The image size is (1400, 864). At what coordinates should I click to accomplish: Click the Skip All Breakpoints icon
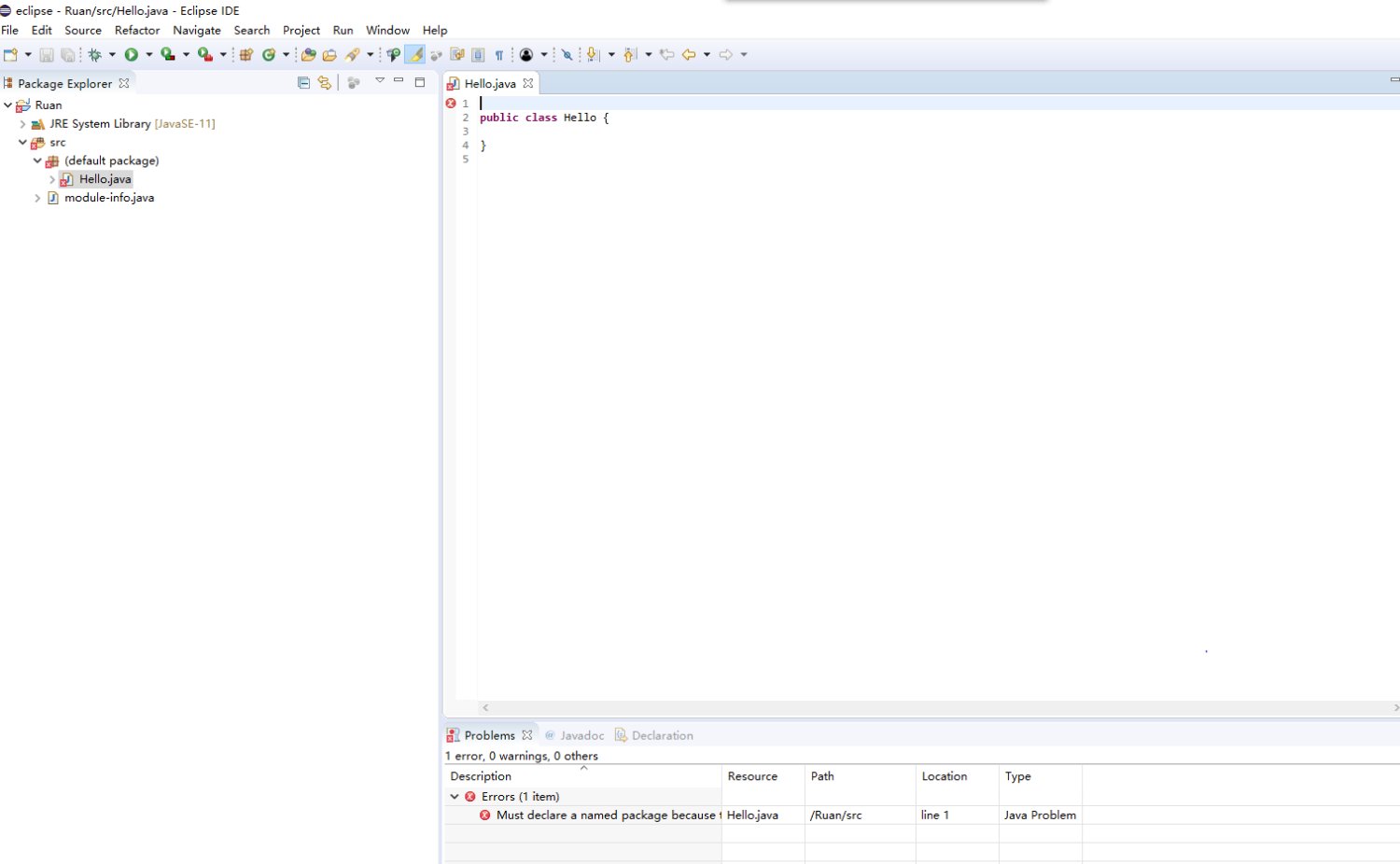tap(567, 55)
